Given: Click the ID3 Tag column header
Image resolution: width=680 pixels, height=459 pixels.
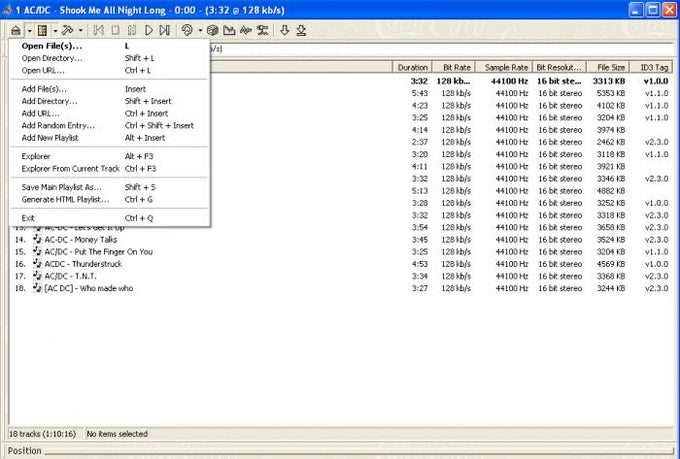Looking at the screenshot, I should 651,67.
